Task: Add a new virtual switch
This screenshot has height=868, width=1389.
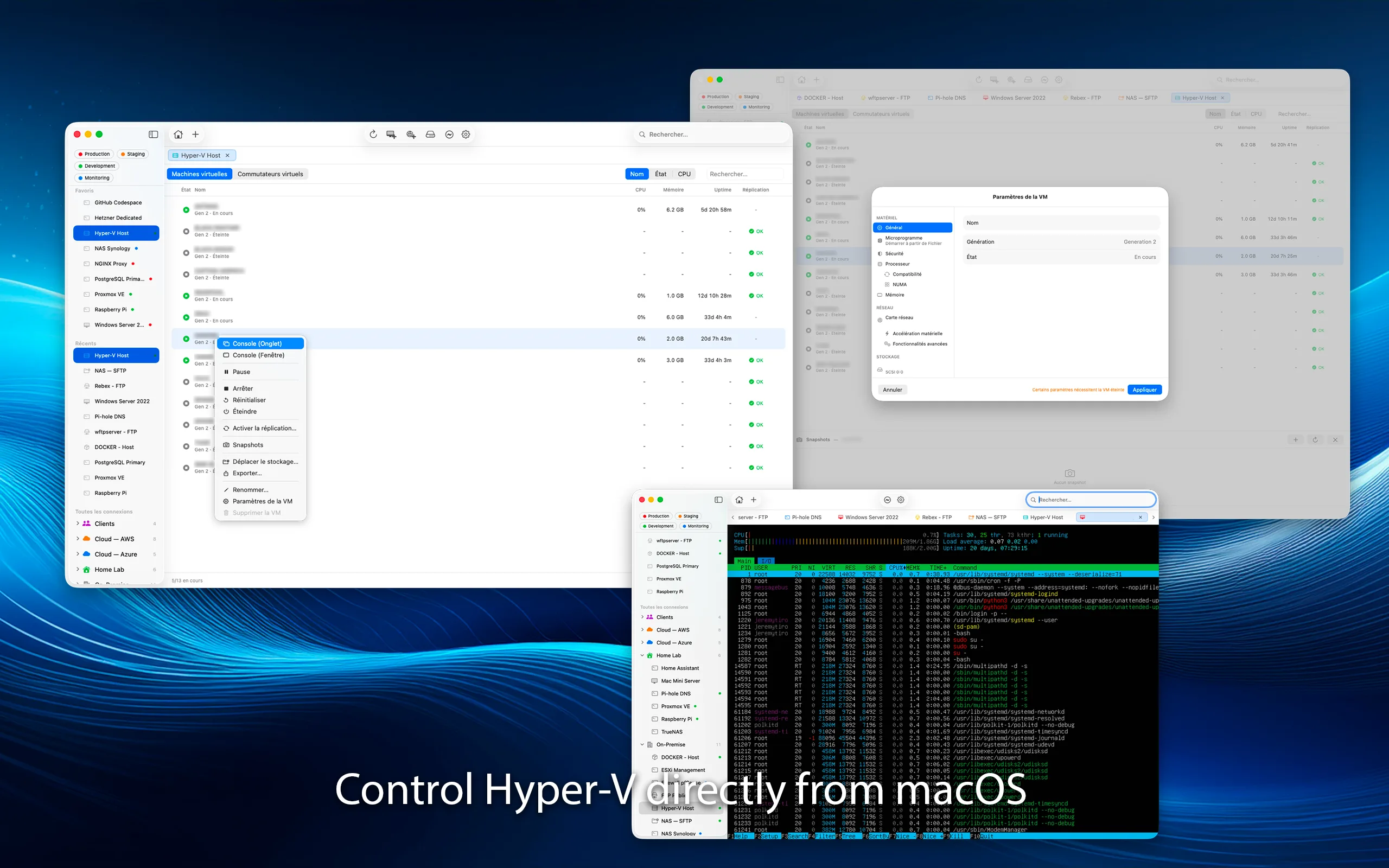Action: point(411,134)
